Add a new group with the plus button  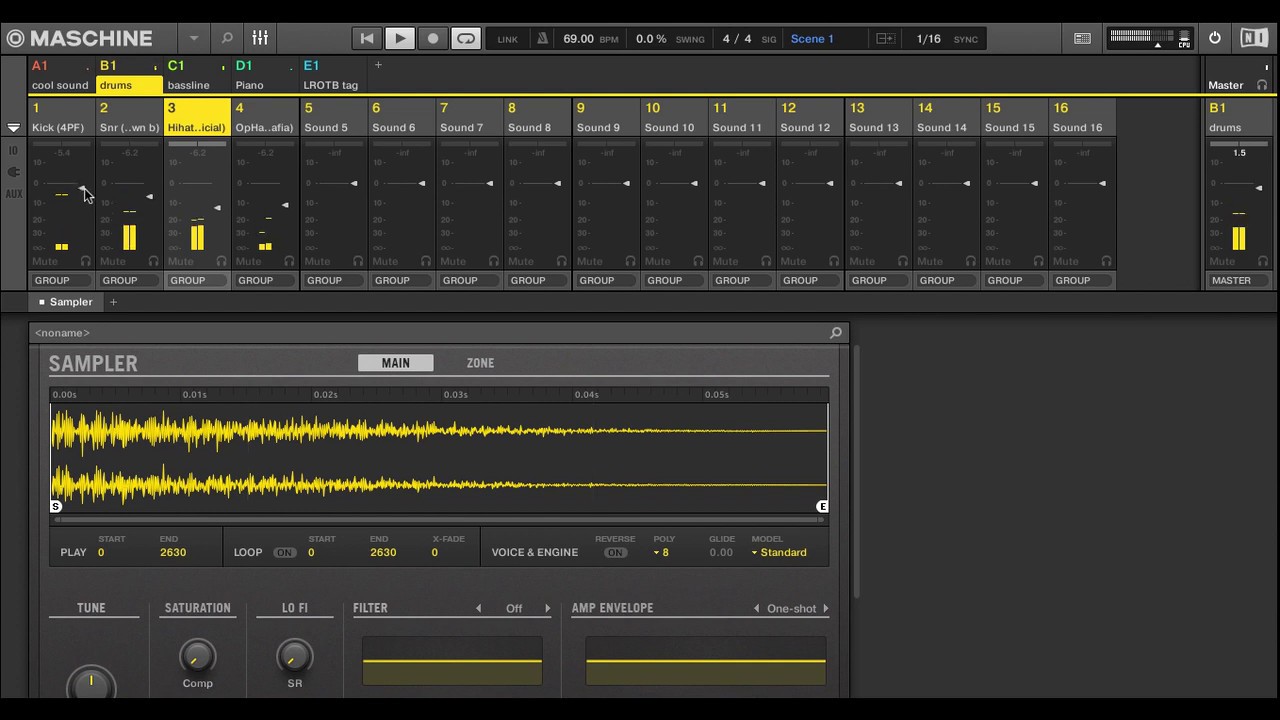point(378,65)
